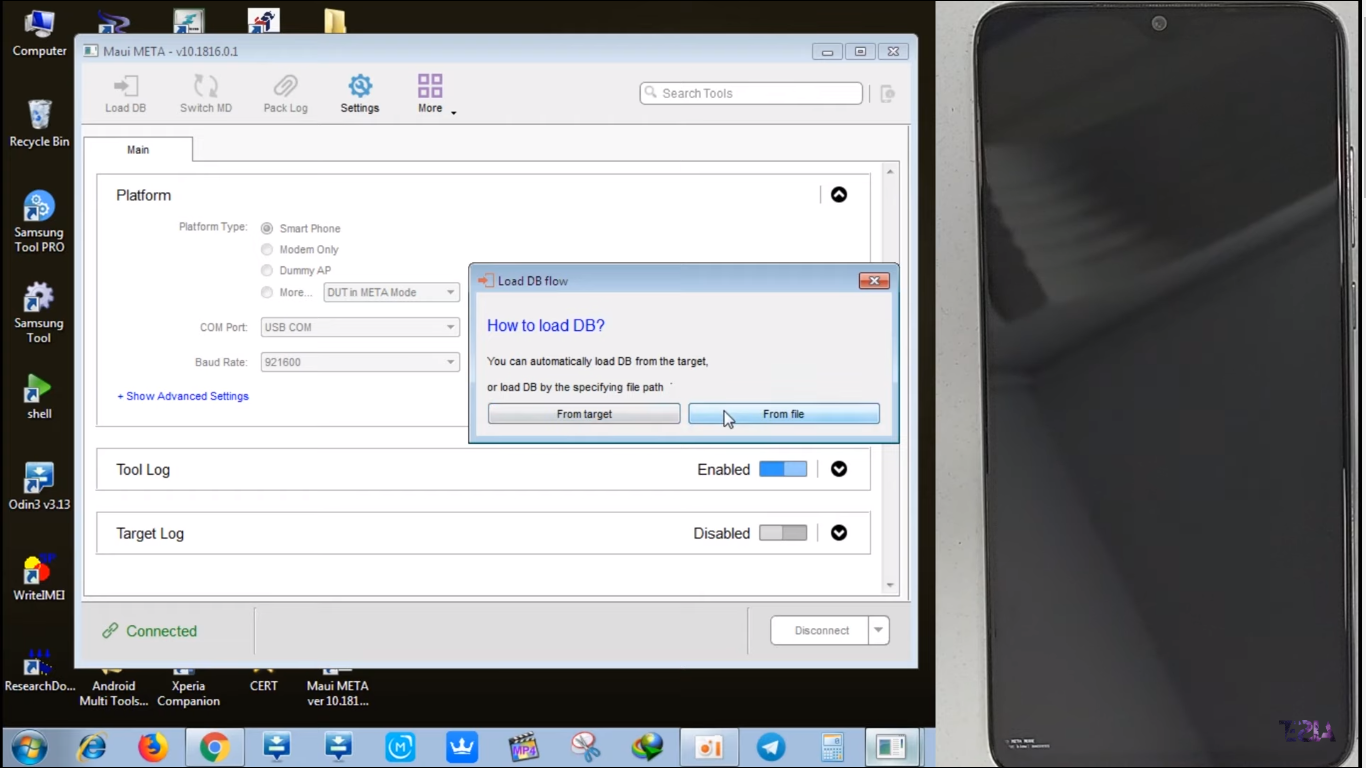The width and height of the screenshot is (1366, 768).
Task: Click the green Connected link icon
Action: click(110, 631)
